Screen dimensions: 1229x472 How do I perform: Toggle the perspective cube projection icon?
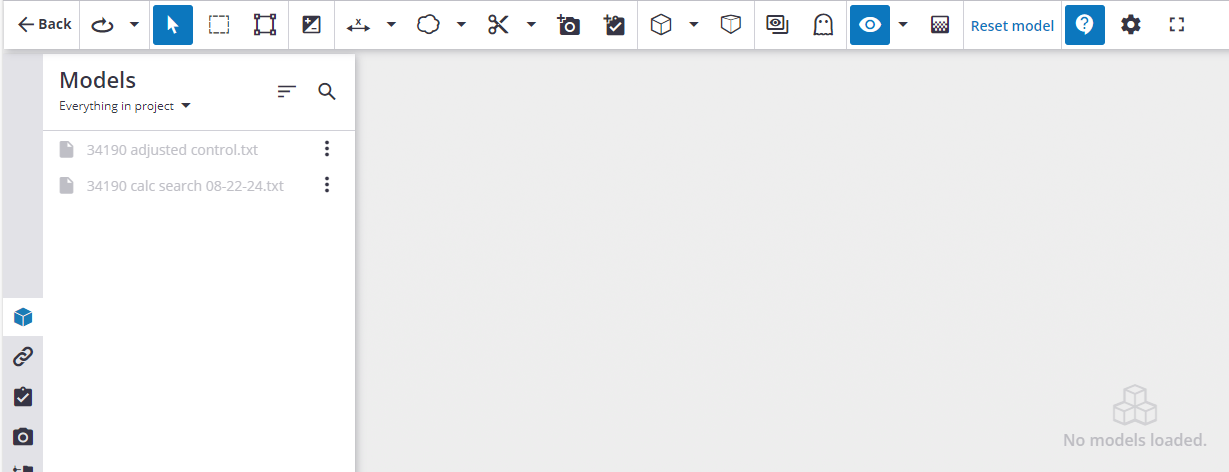tap(731, 25)
